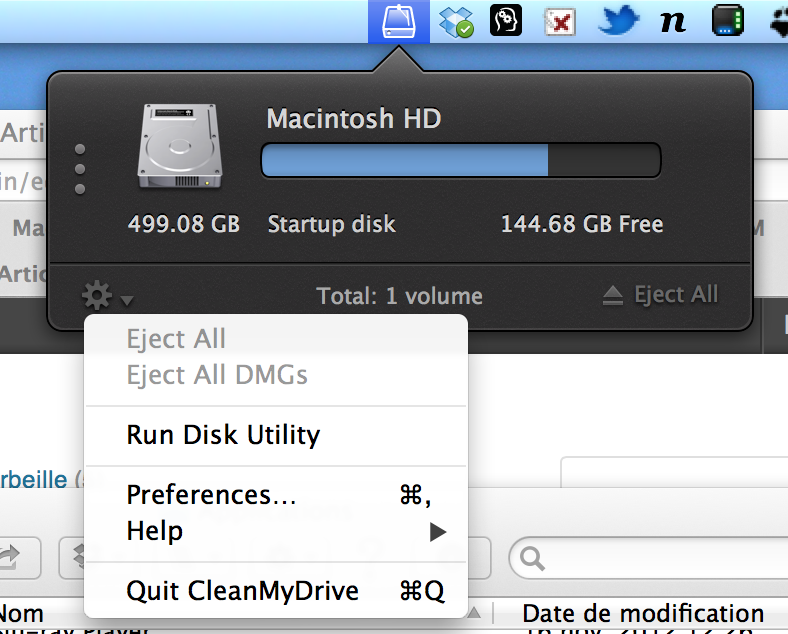The height and width of the screenshot is (634, 788).
Task: Click the CleanMyDrive menu bar icon
Action: click(398, 21)
